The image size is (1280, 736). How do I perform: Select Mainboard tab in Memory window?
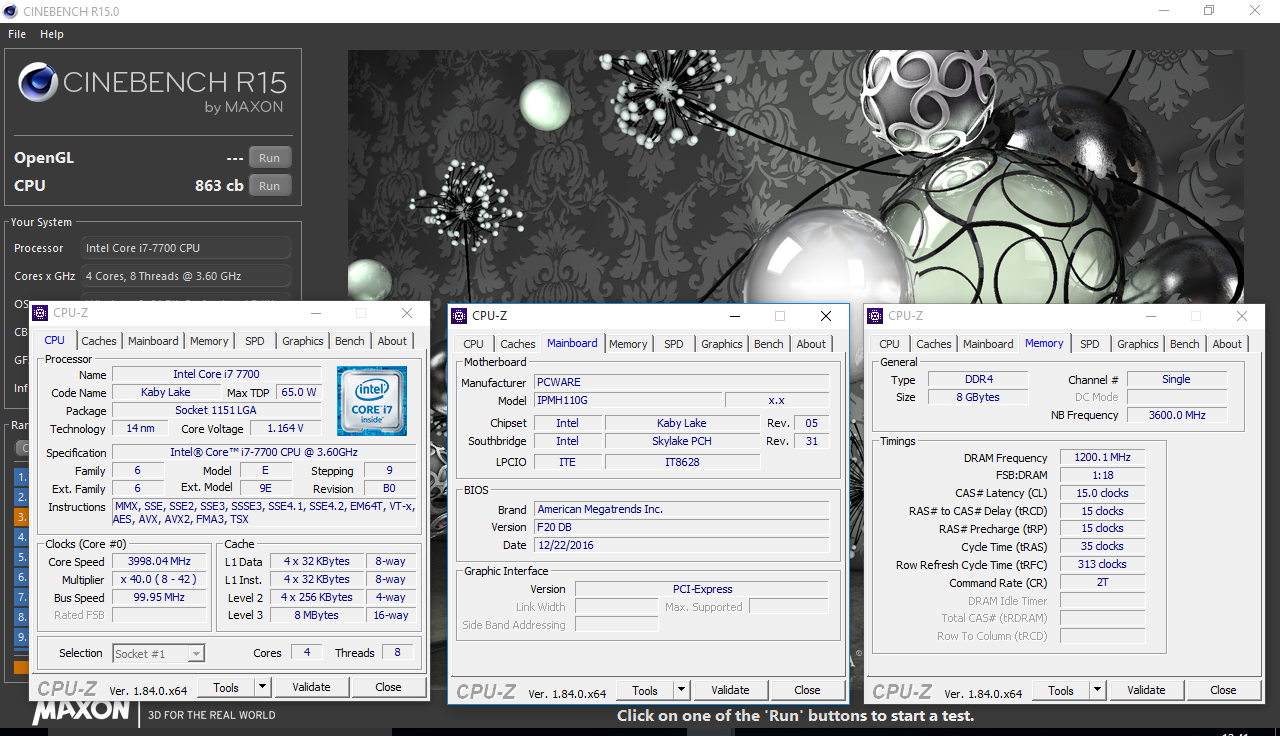point(988,344)
